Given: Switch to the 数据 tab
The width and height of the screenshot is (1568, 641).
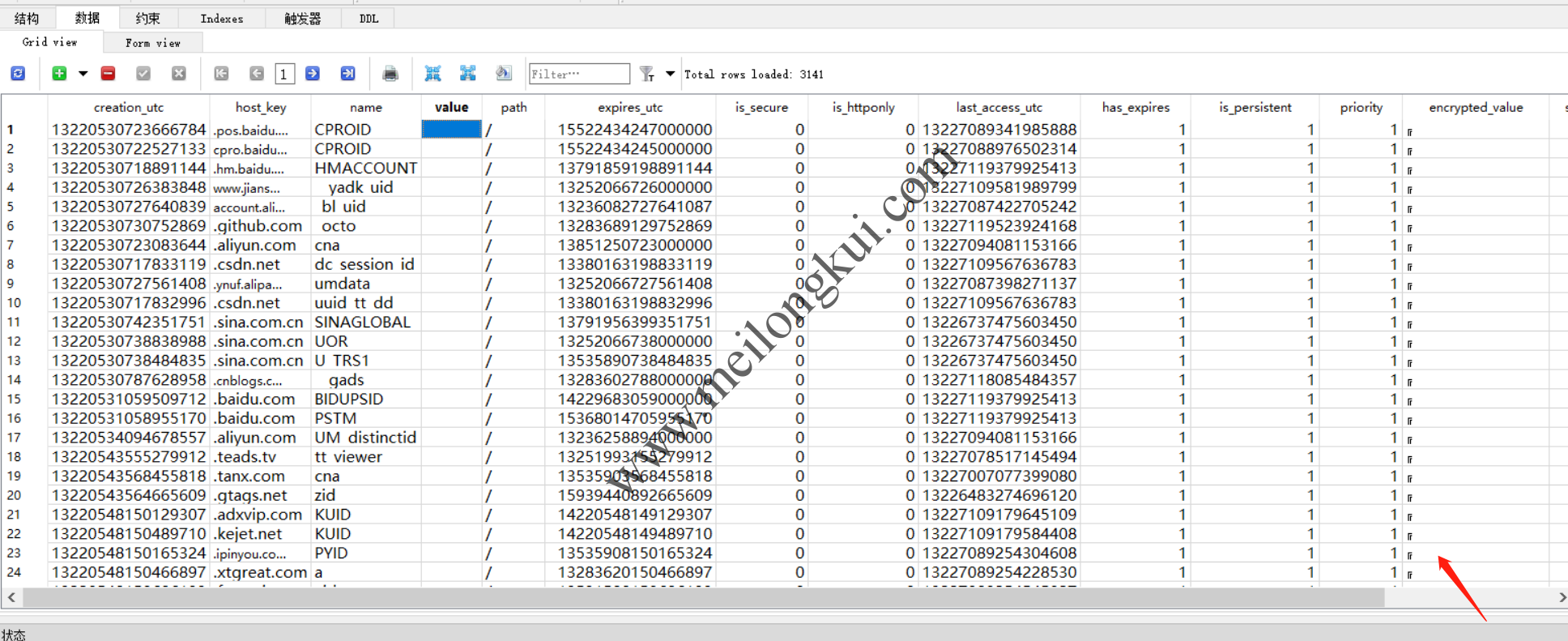Looking at the screenshot, I should click(x=87, y=18).
